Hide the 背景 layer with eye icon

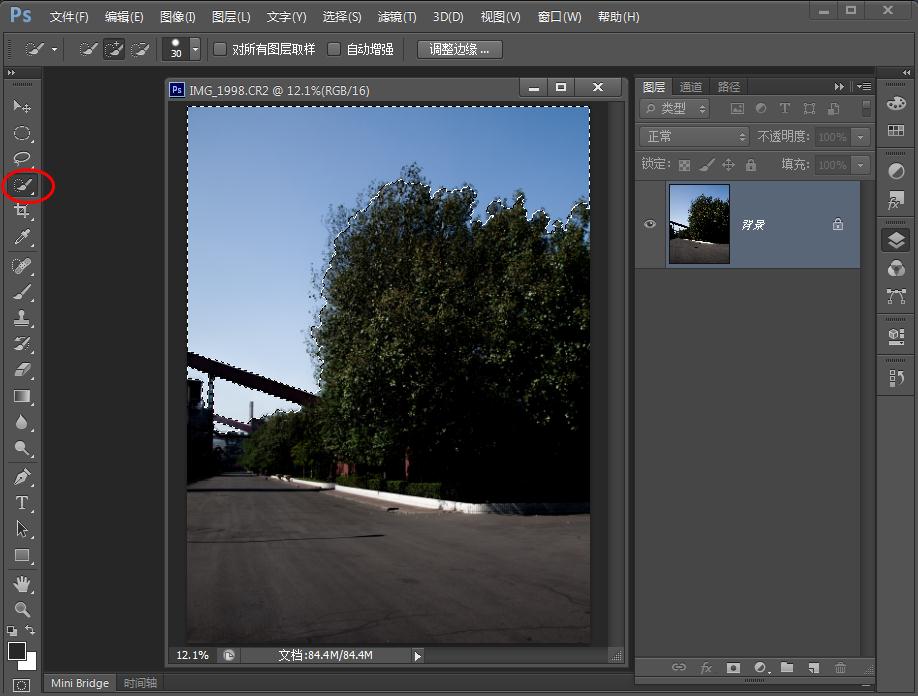pos(650,224)
